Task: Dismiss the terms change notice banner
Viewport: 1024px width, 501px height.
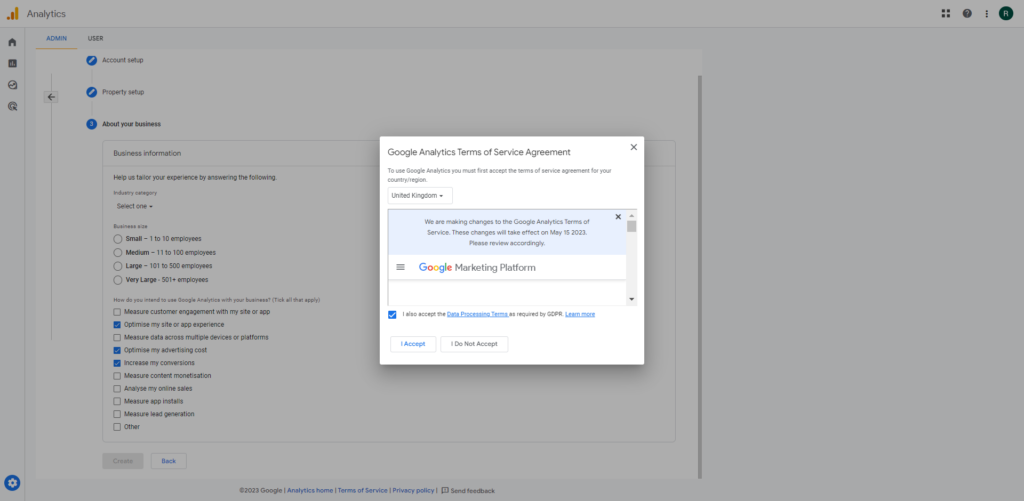Action: click(618, 217)
